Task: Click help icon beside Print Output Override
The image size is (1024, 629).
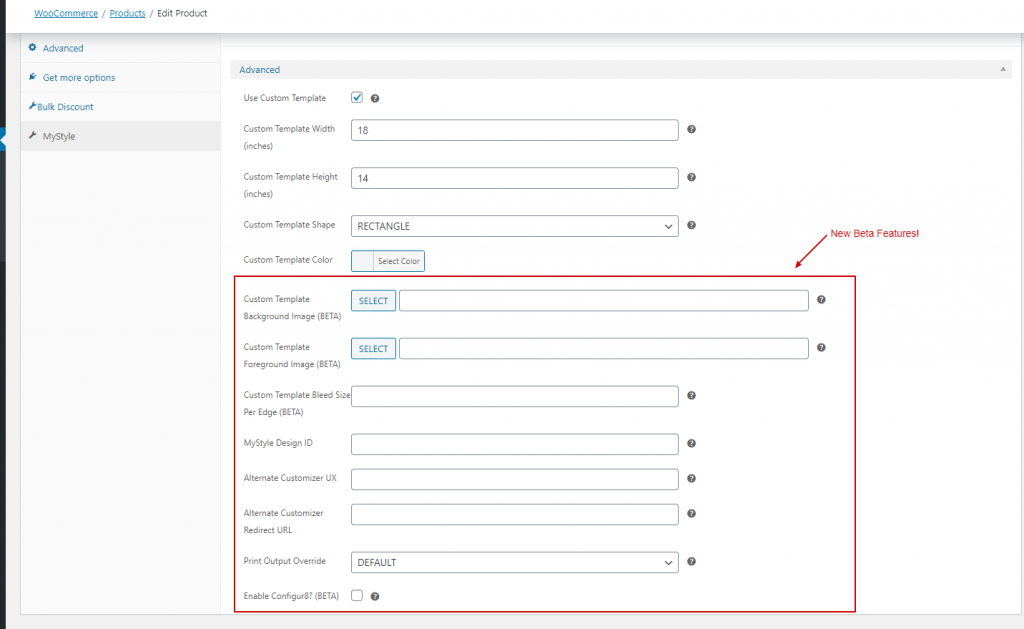Action: pos(691,562)
